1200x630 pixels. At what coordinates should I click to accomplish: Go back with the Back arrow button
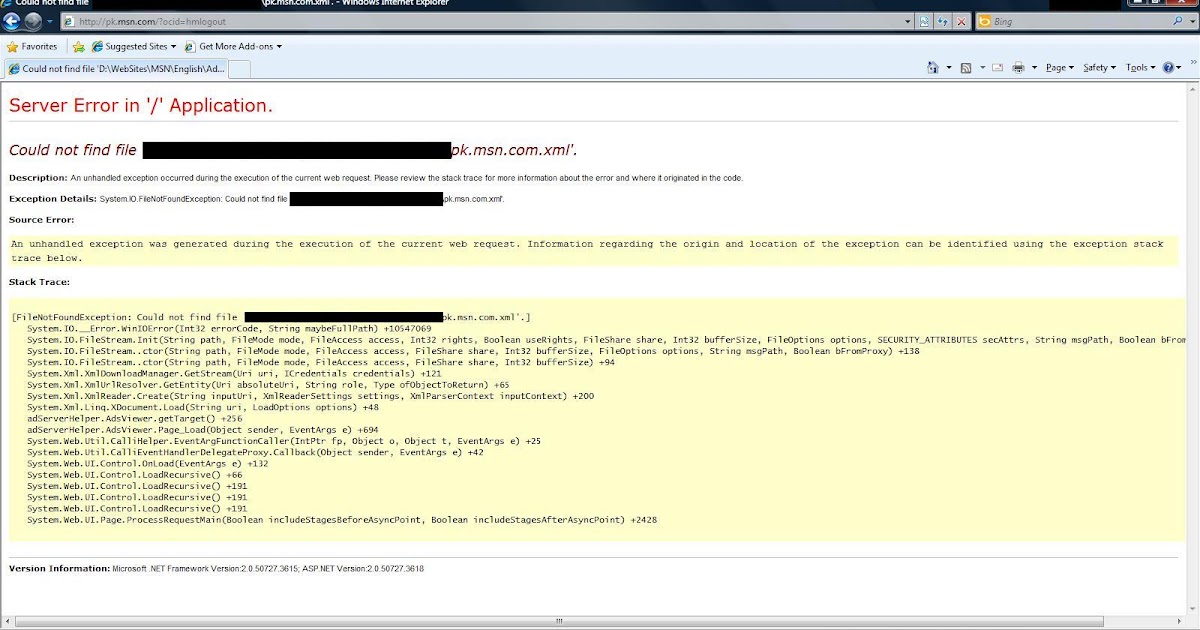click(x=12, y=21)
